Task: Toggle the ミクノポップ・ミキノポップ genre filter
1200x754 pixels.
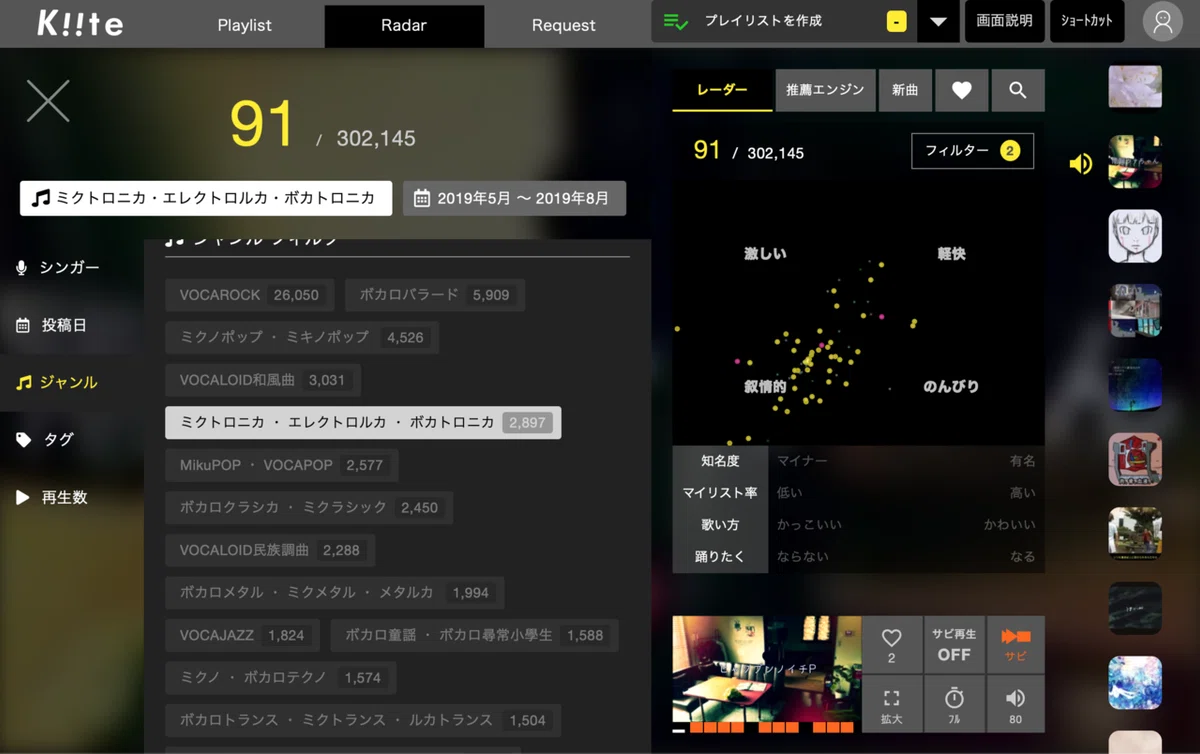Action: (x=301, y=337)
